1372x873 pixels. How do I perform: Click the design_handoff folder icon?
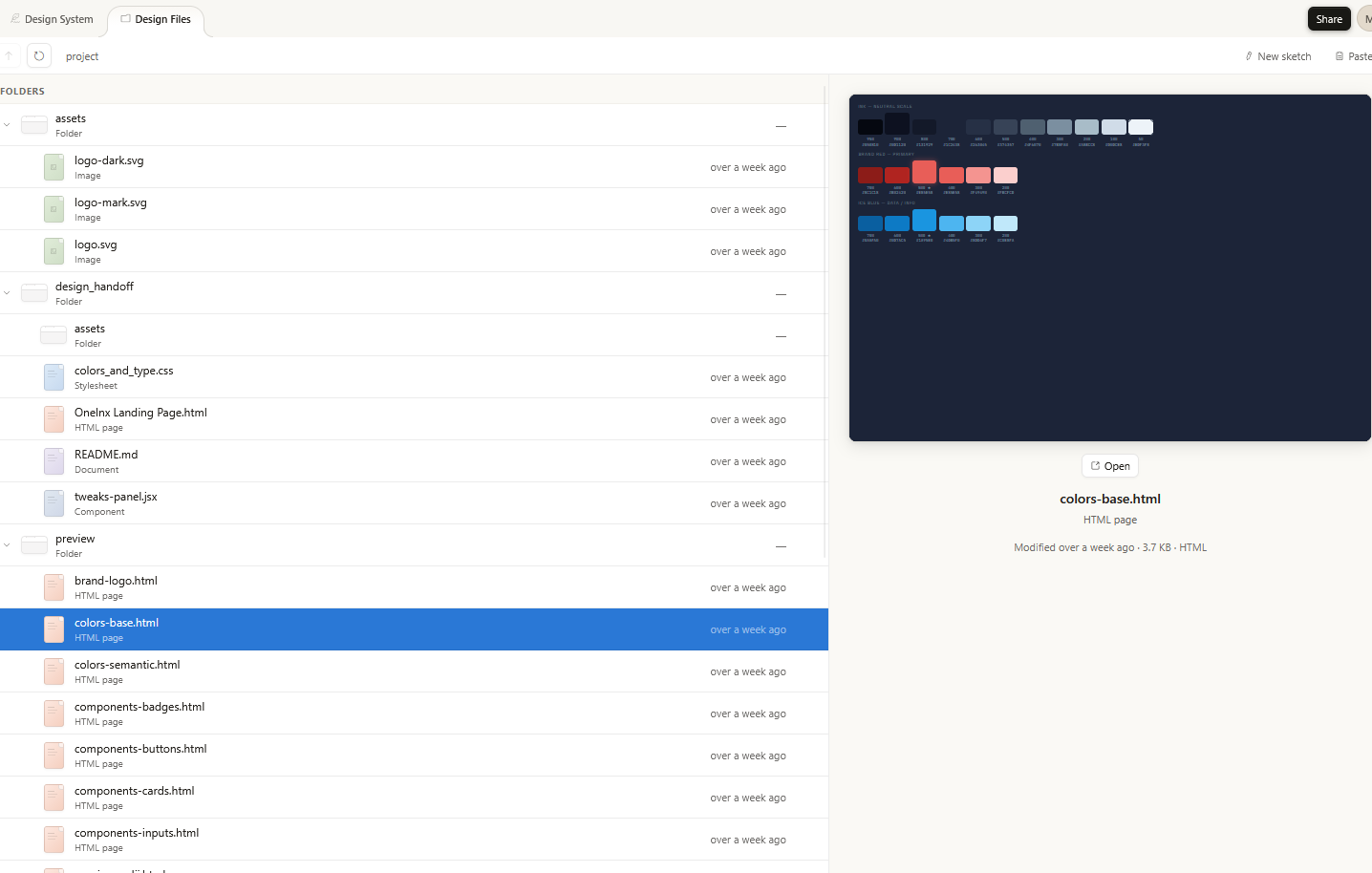(x=34, y=293)
